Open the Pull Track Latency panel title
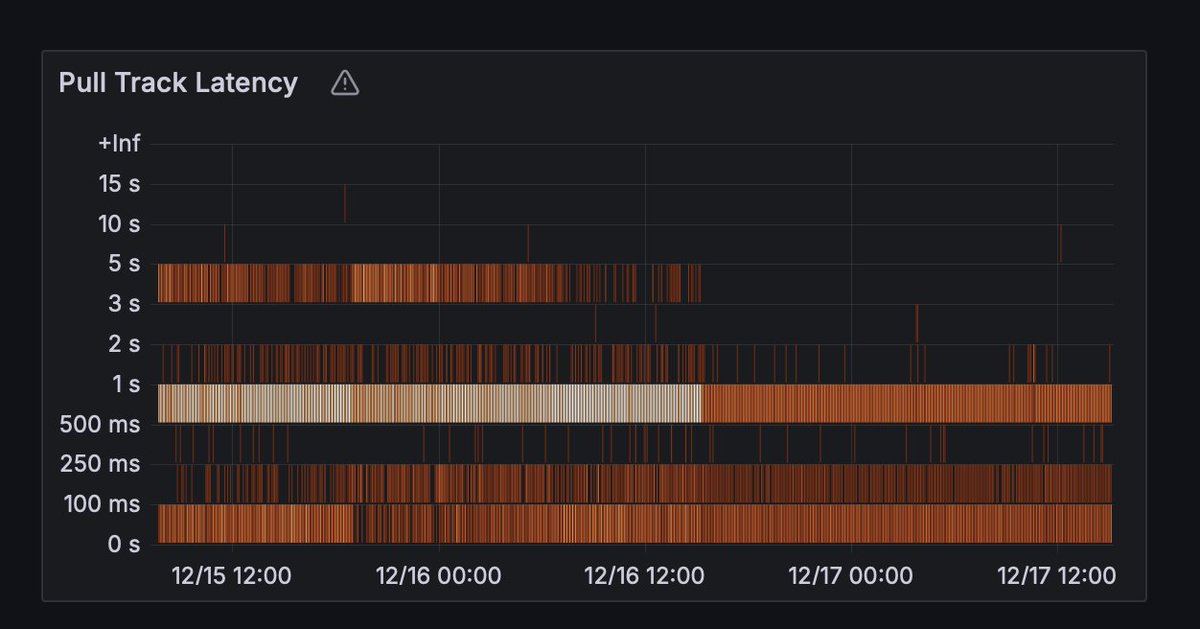 (178, 82)
